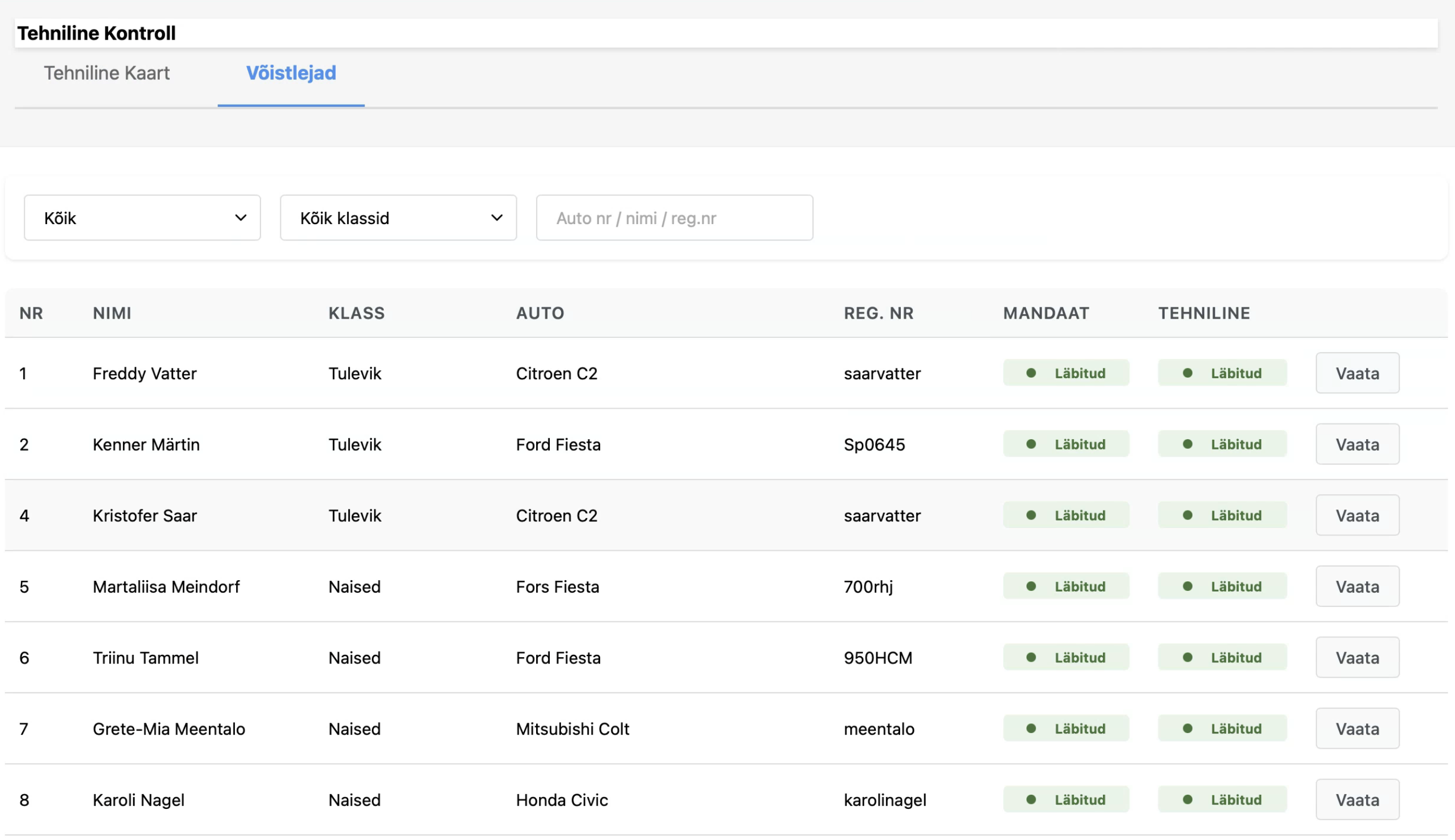This screenshot has width=1455, height=840.
Task: Click Freddy Vatter's Mandaat Läbitud badge
Action: pyautogui.click(x=1065, y=373)
